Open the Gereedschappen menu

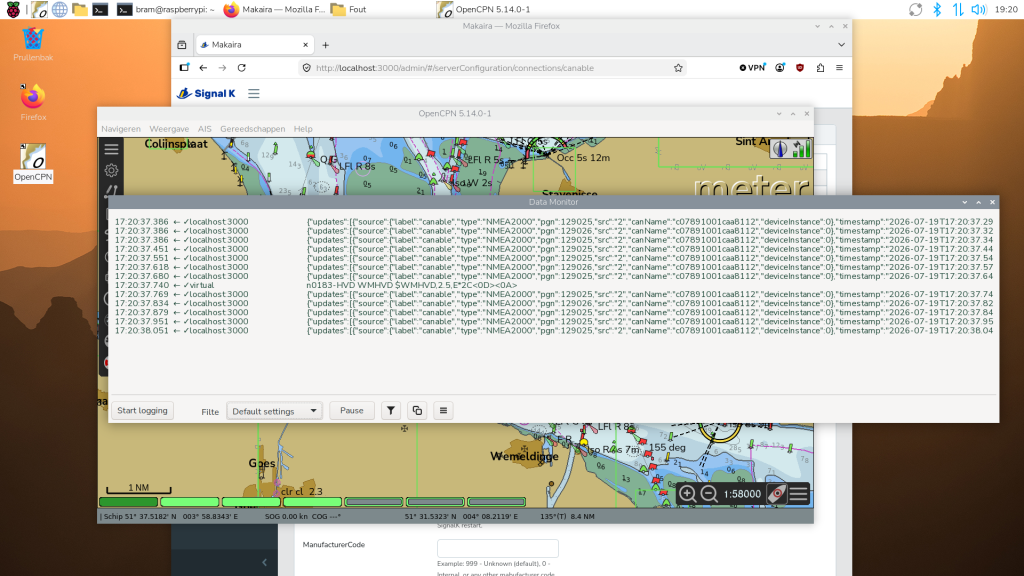[253, 129]
